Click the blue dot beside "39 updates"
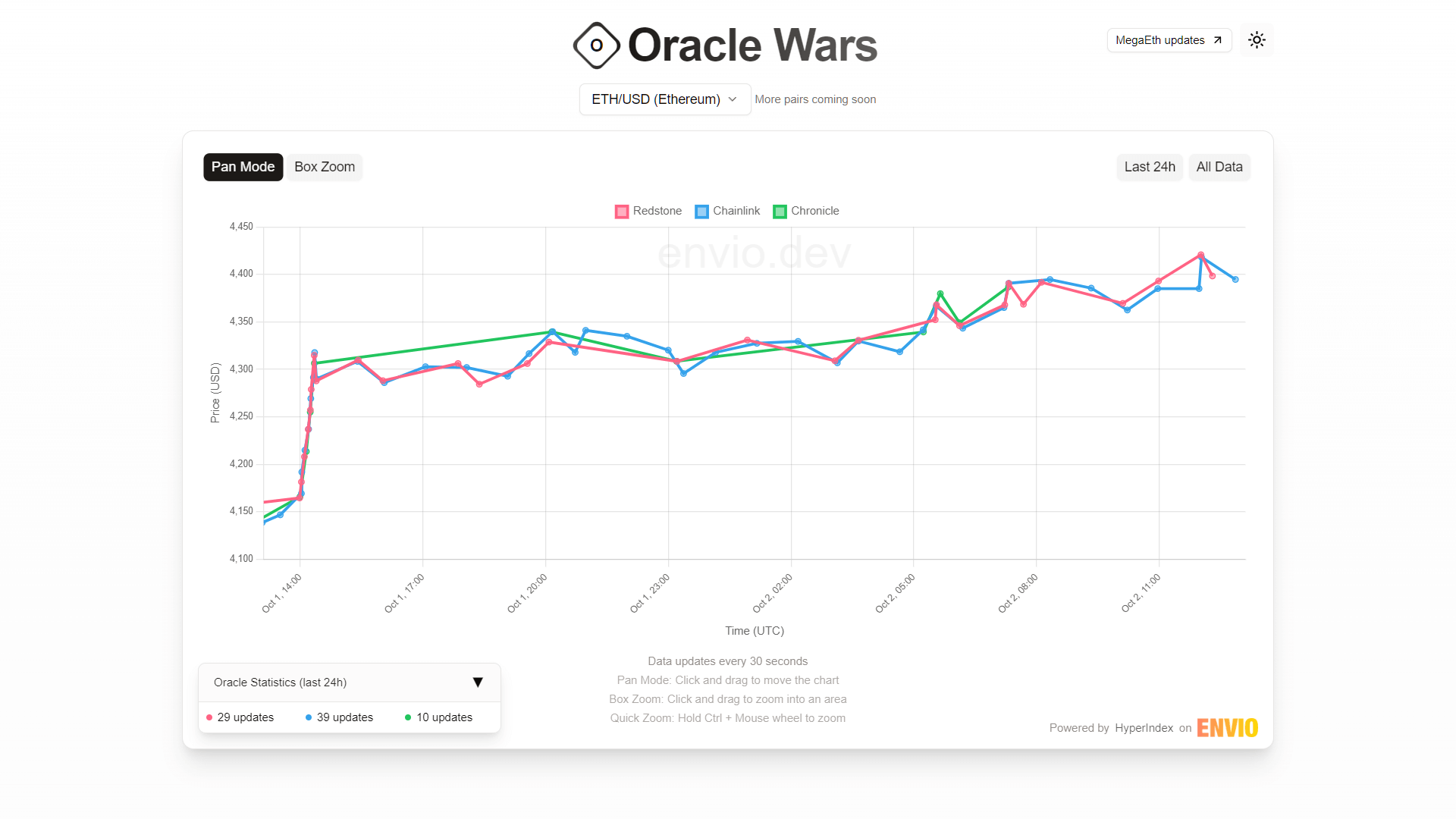The height and width of the screenshot is (819, 1456). pyautogui.click(x=308, y=717)
